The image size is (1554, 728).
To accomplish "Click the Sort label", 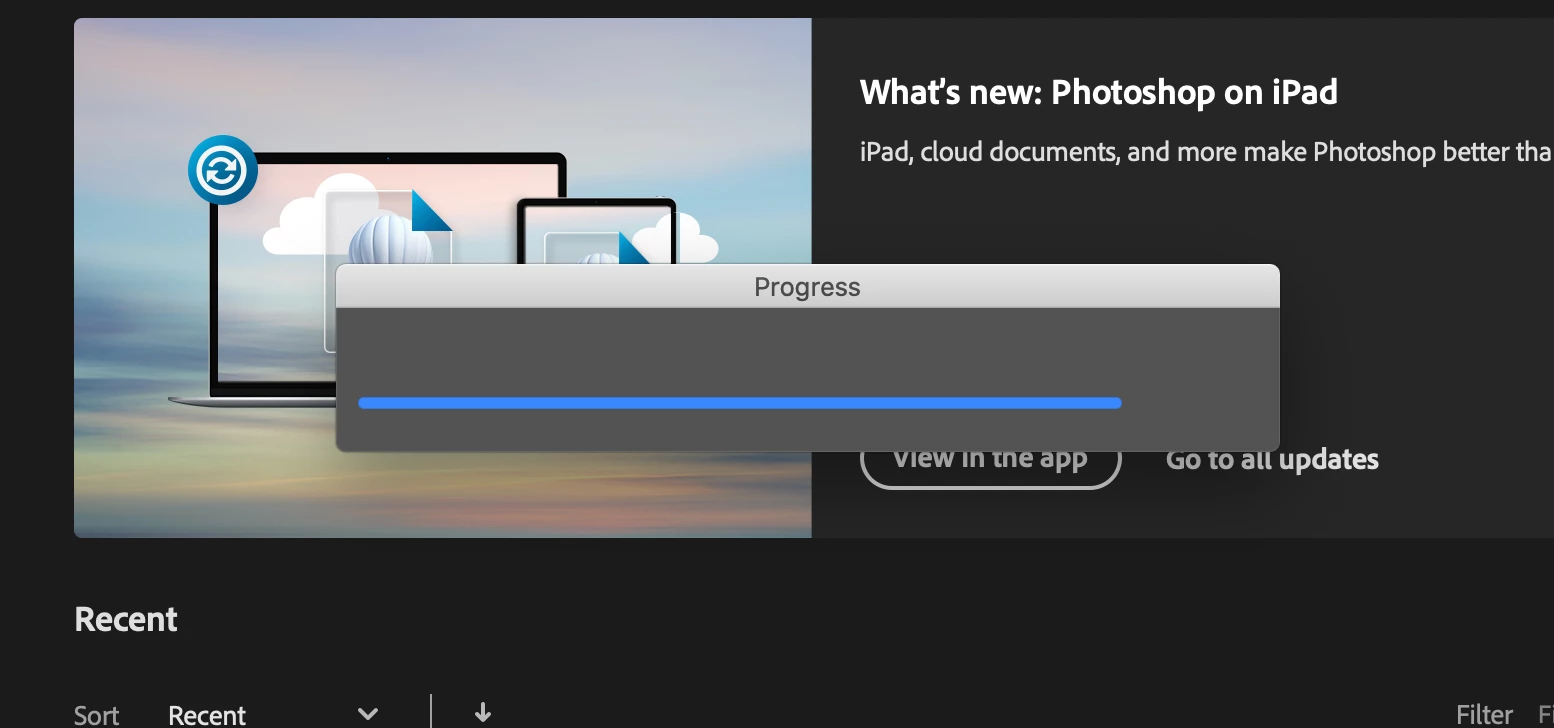I will 97,715.
